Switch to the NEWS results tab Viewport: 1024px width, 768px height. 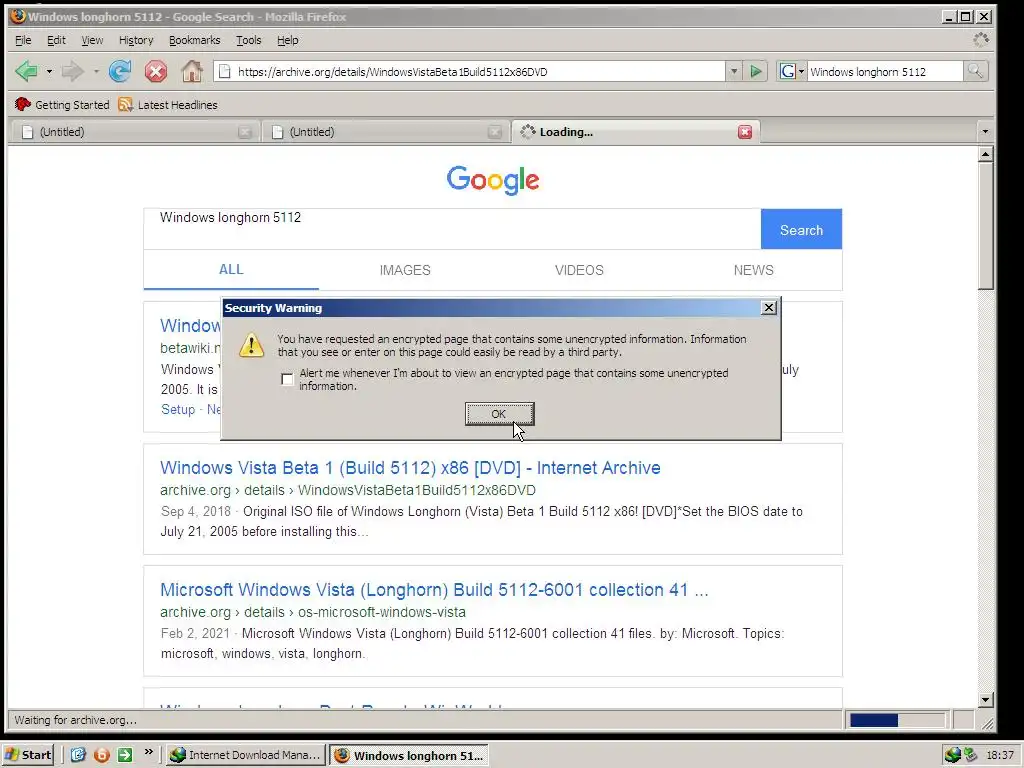pyautogui.click(x=754, y=270)
